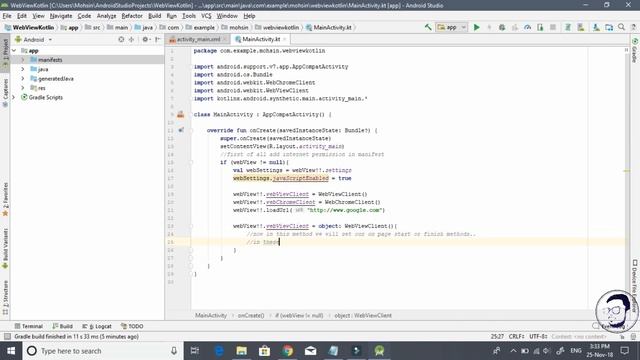Click the Make Project hammer icon
This screenshot has height=360, width=640.
click(428, 27)
